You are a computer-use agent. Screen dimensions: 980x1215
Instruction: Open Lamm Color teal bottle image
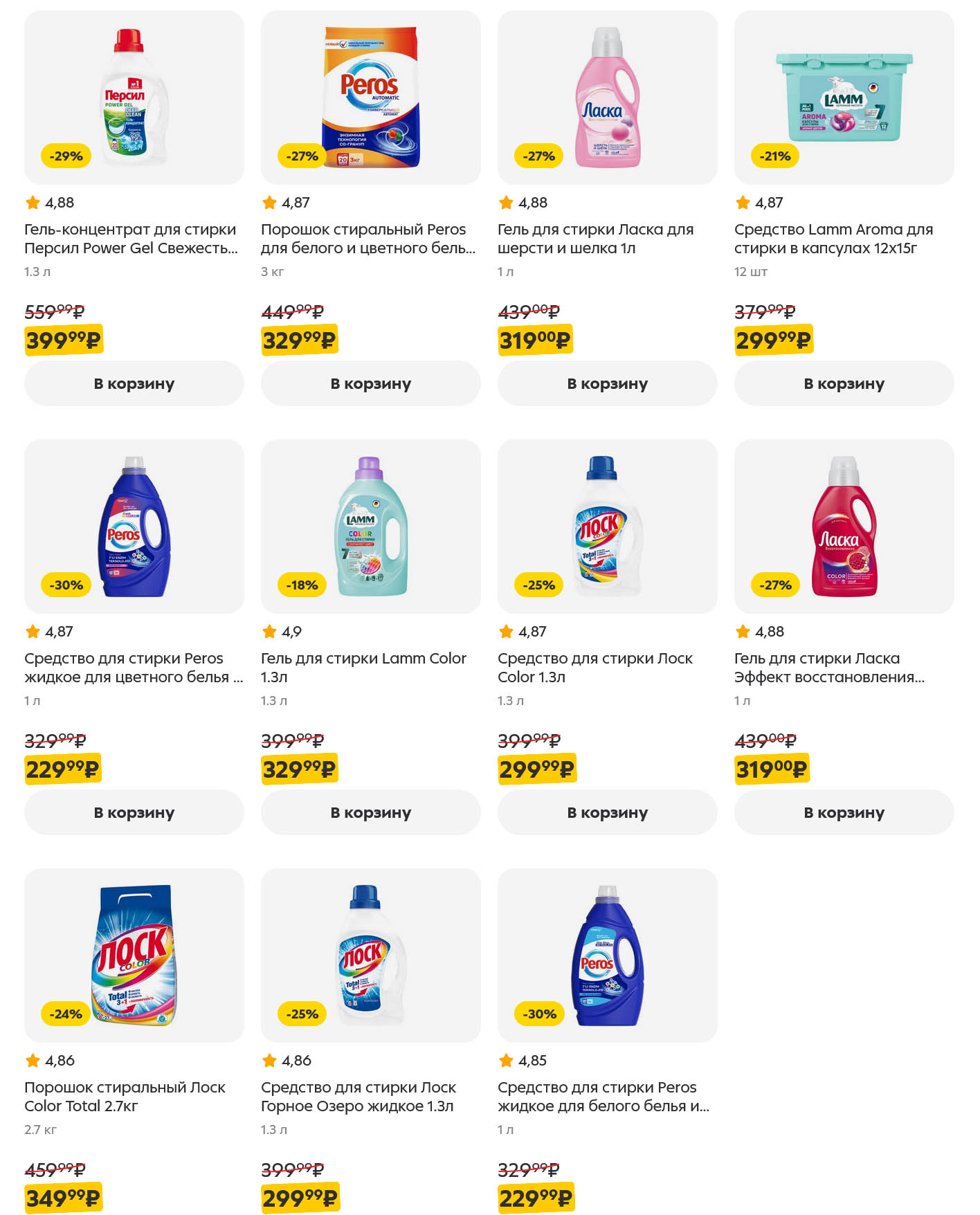click(370, 526)
